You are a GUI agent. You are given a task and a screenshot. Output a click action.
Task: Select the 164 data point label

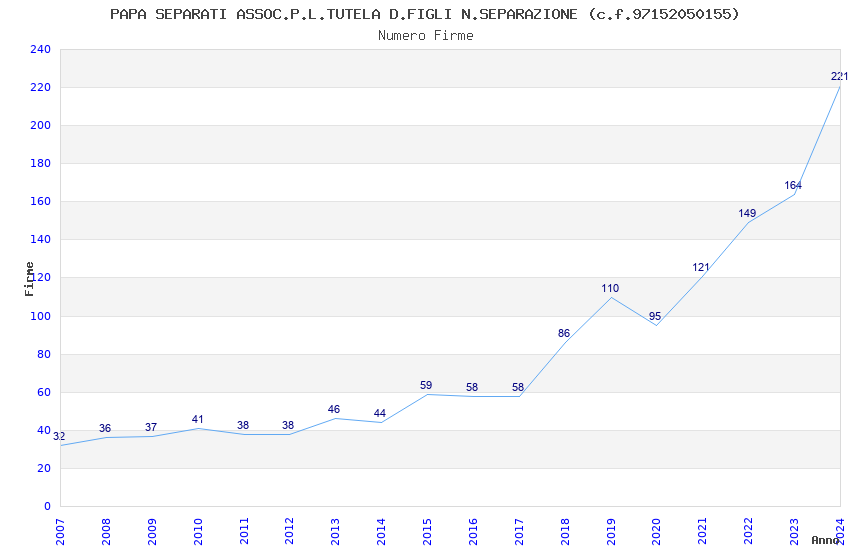tap(793, 185)
